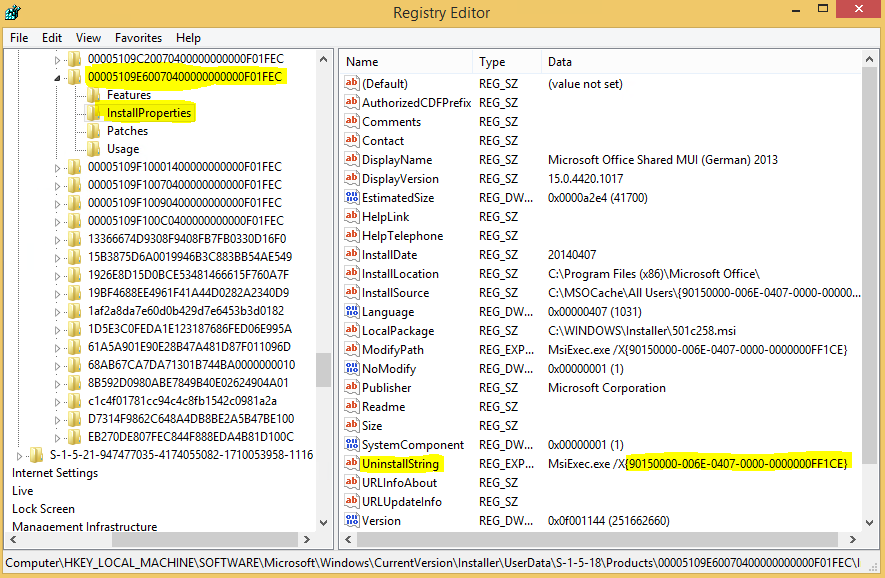Select the Lock Screen key
The width and height of the screenshot is (885, 578).
pyautogui.click(x=43, y=509)
